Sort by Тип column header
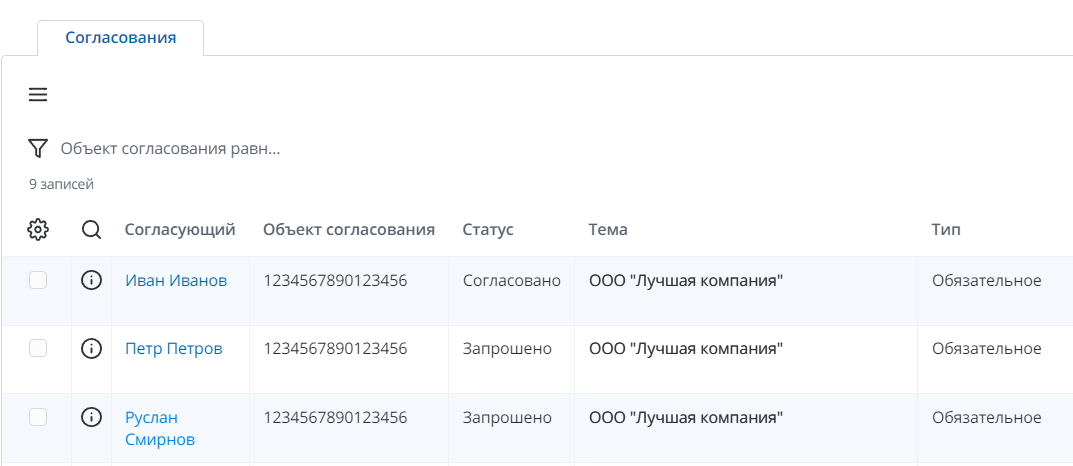 click(946, 230)
